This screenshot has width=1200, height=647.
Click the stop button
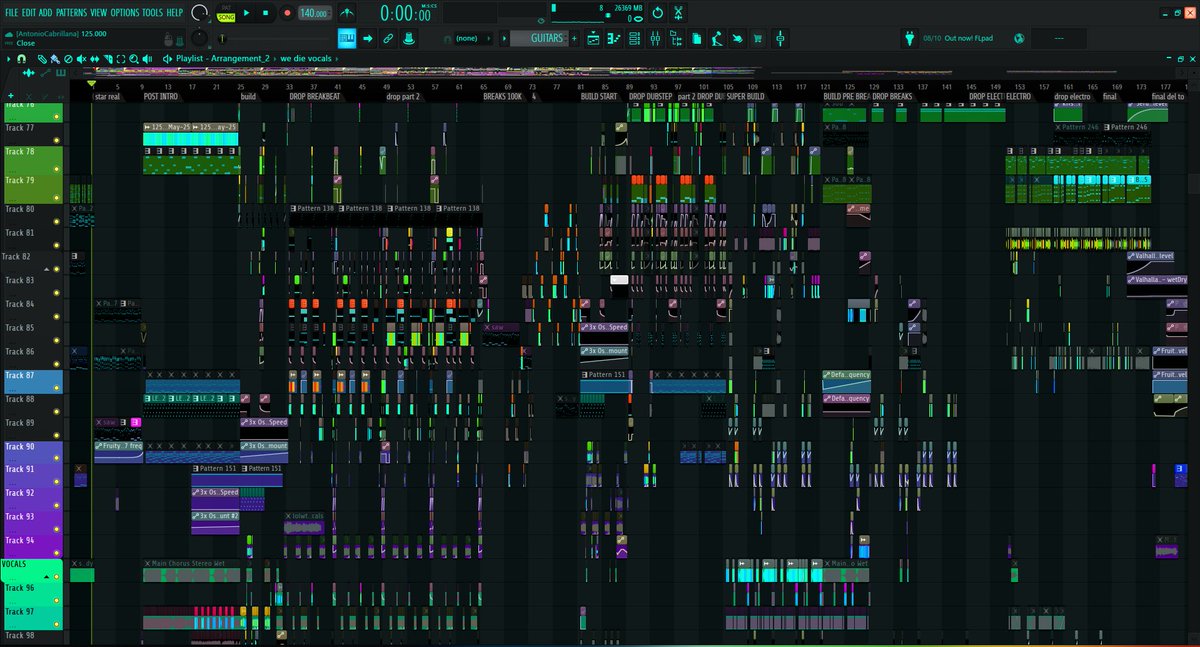click(x=265, y=13)
